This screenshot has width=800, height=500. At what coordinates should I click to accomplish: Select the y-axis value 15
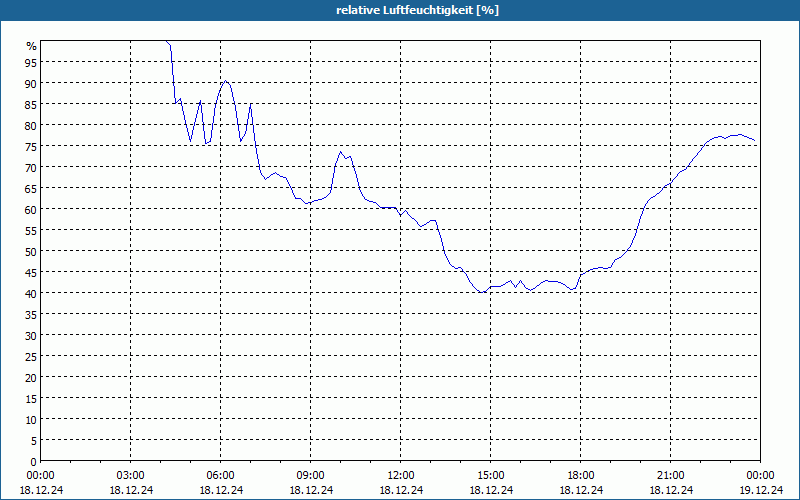[x=31, y=398]
